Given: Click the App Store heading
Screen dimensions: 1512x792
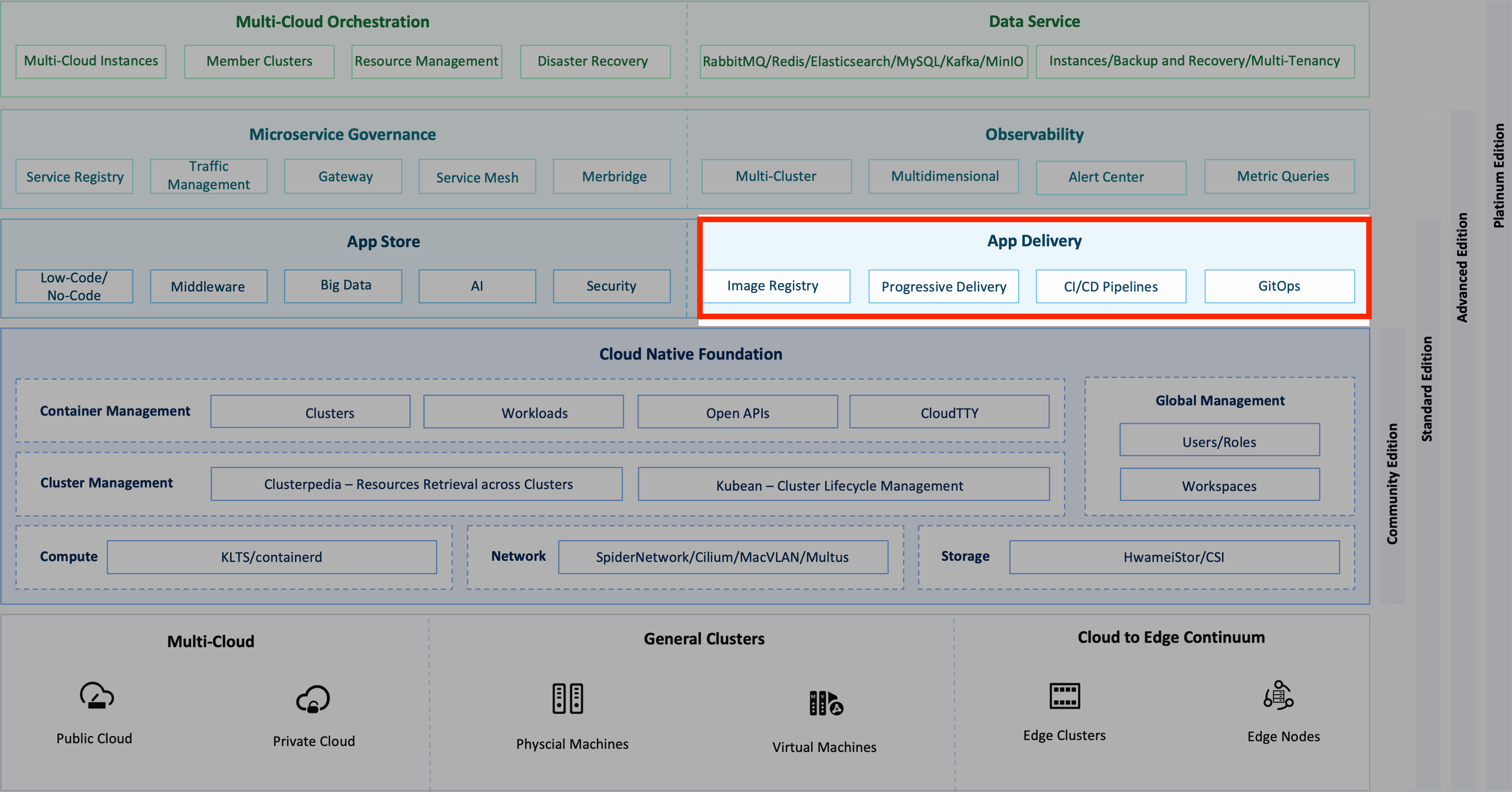Looking at the screenshot, I should click(x=383, y=242).
